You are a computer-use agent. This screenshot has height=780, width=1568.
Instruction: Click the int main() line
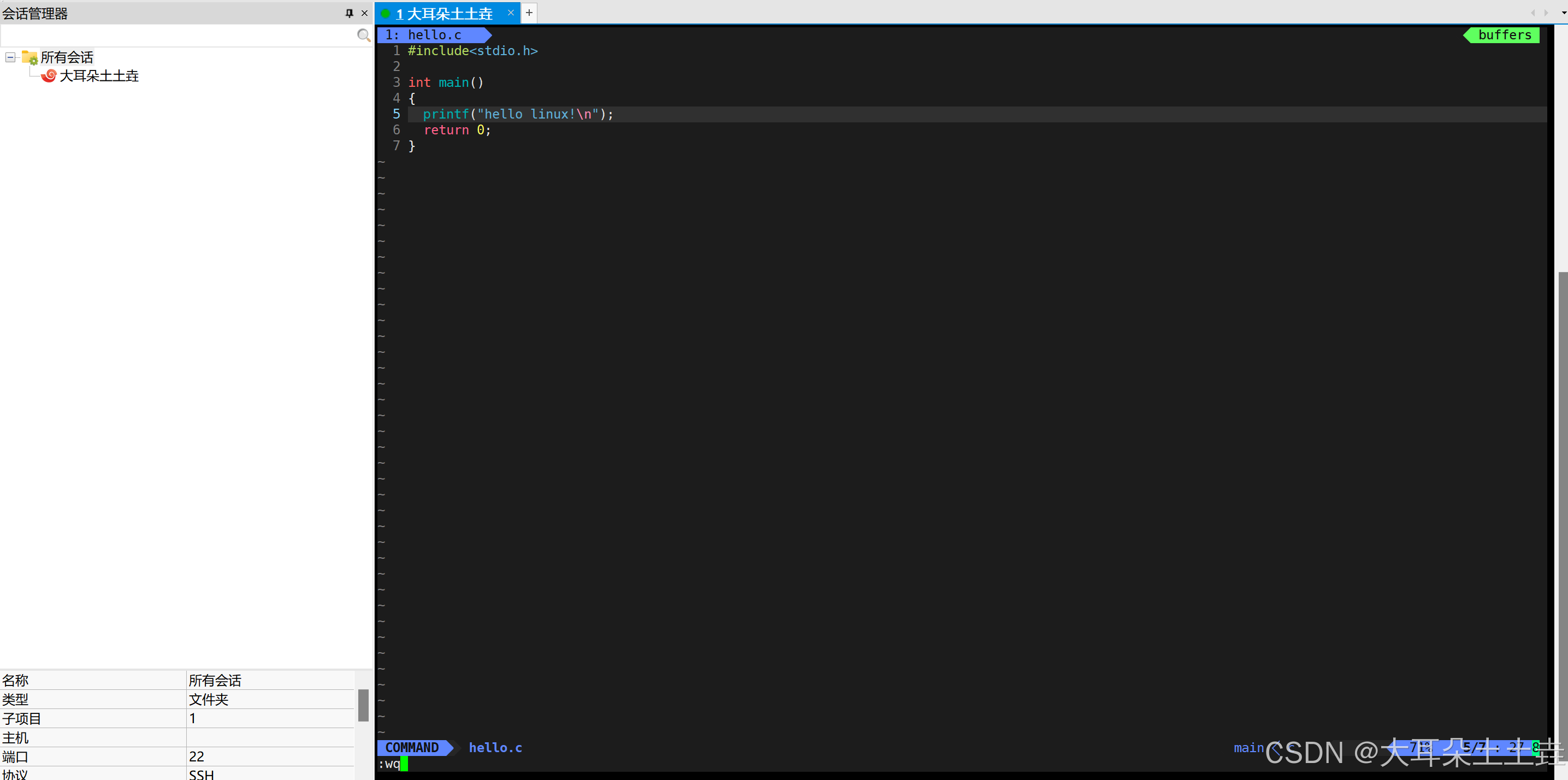click(x=446, y=82)
